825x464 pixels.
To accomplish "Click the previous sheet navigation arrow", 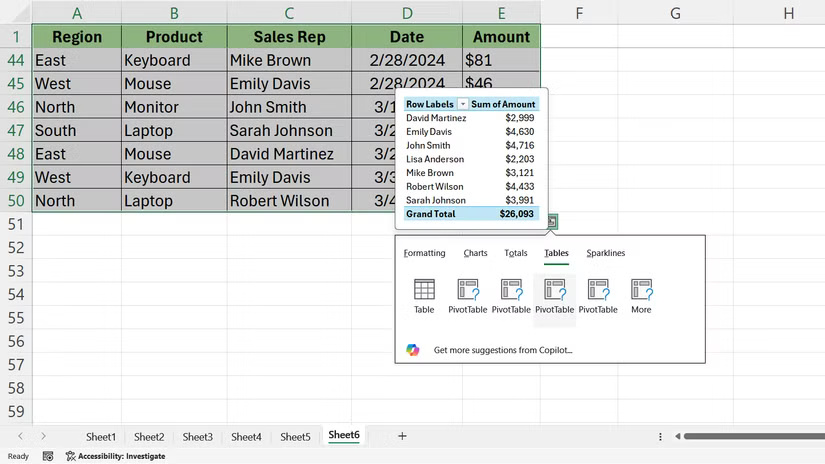I will [20, 436].
